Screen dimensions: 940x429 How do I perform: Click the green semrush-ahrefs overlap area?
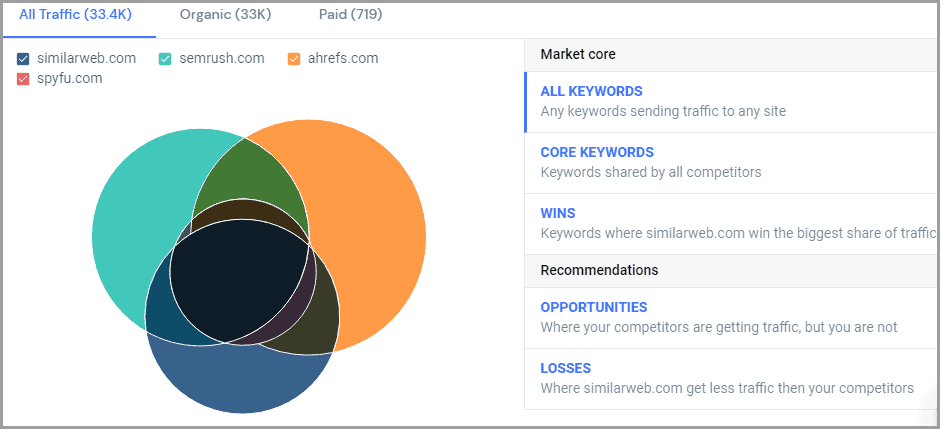(250, 175)
